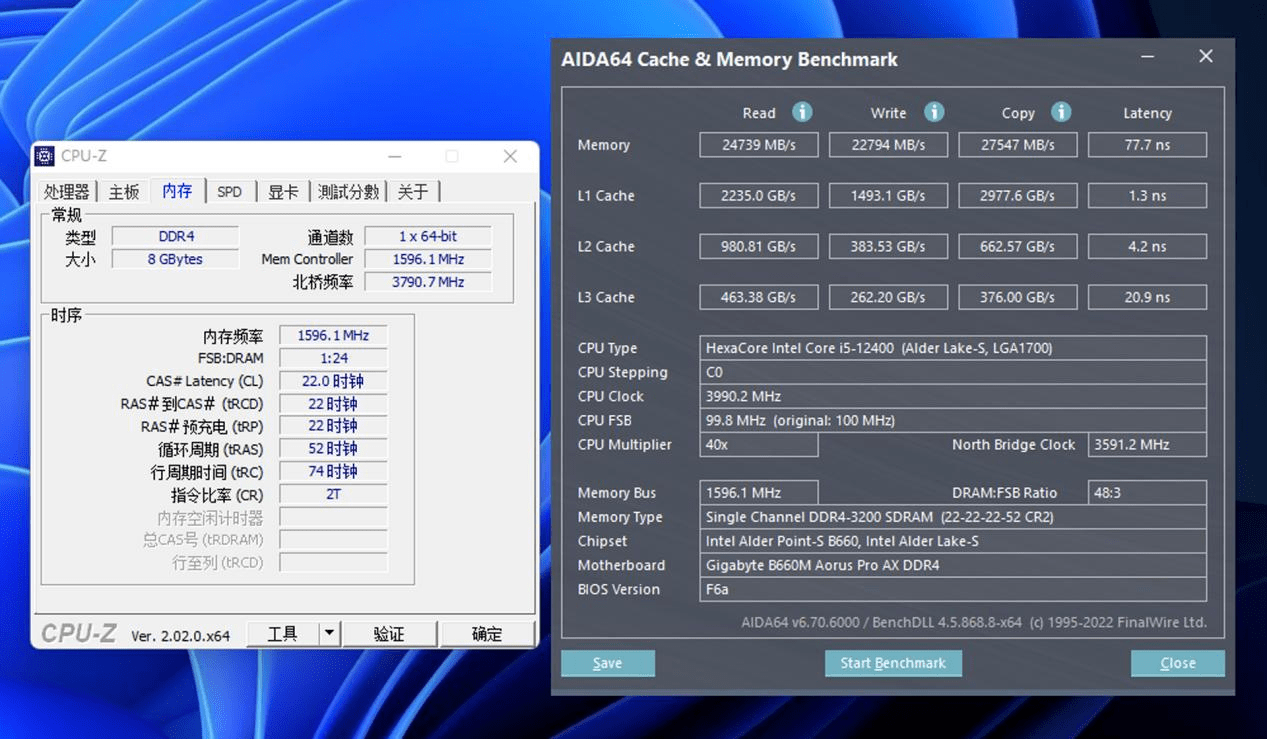1267x739 pixels.
Task: Click the CPU Type field with i5-12400
Action: point(953,348)
